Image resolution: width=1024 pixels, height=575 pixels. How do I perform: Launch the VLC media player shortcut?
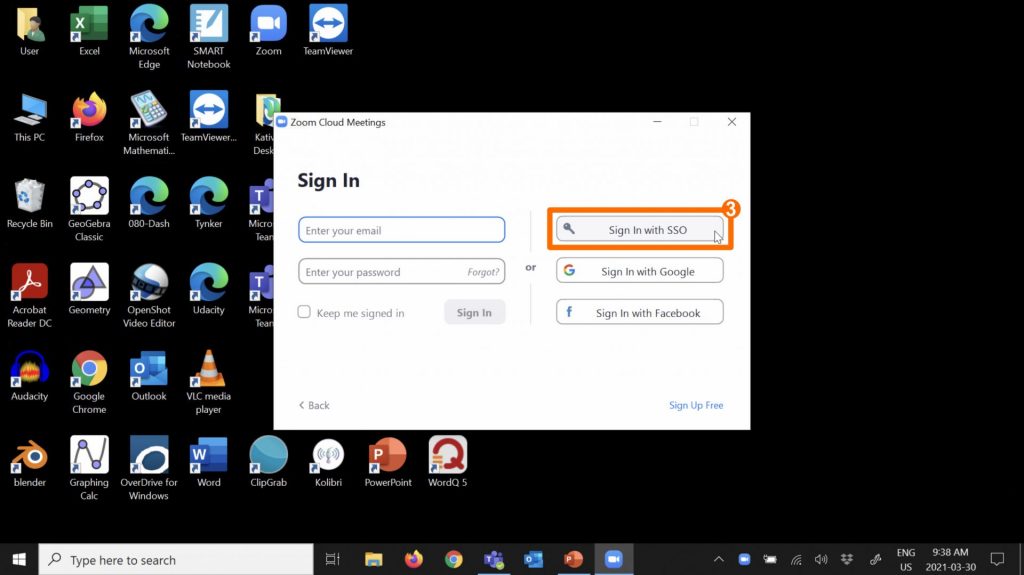(x=208, y=372)
